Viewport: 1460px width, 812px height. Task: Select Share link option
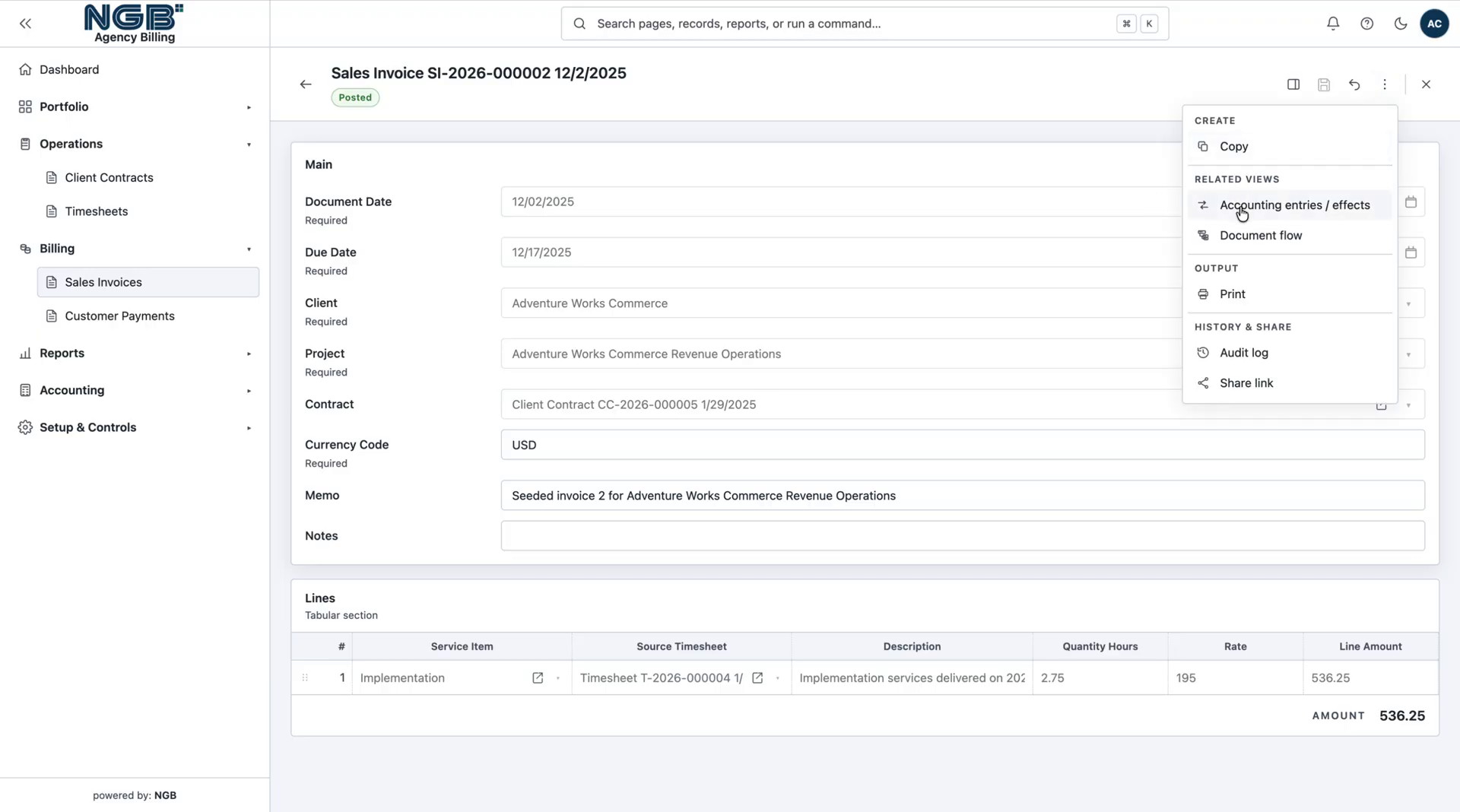point(1290,383)
